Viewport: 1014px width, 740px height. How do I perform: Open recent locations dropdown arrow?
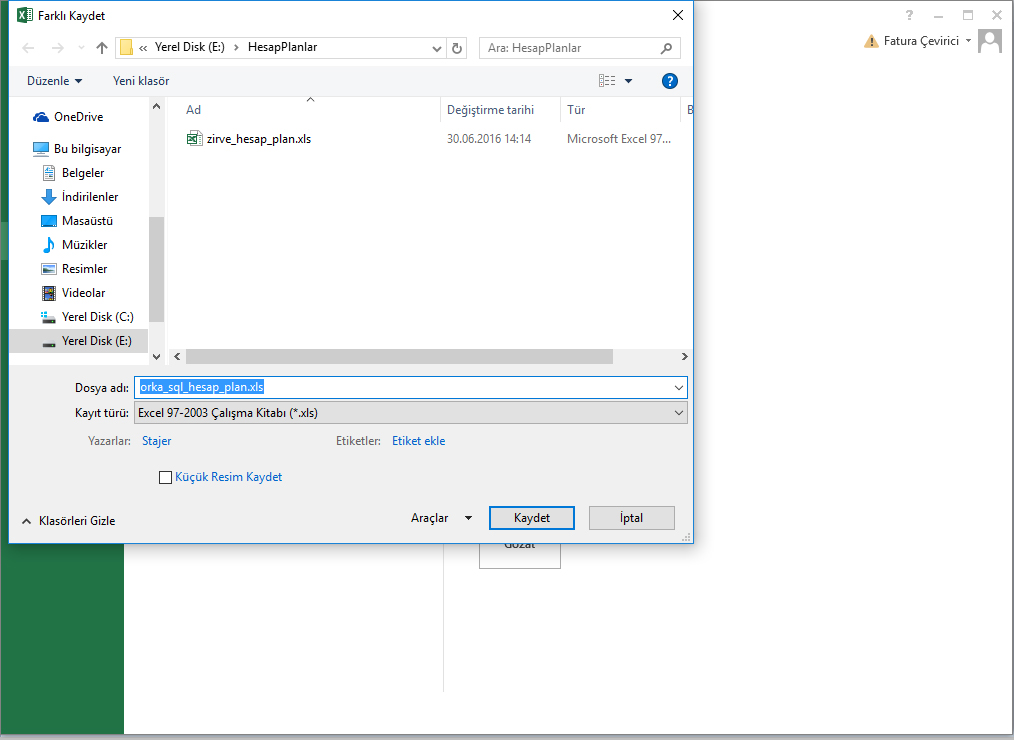click(x=81, y=48)
